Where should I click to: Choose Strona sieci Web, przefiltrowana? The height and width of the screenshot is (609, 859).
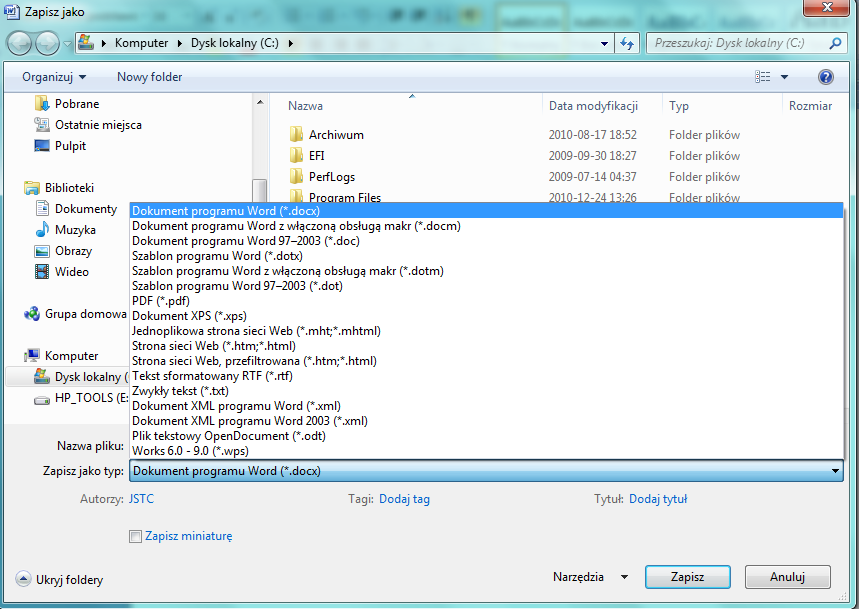coord(486,361)
